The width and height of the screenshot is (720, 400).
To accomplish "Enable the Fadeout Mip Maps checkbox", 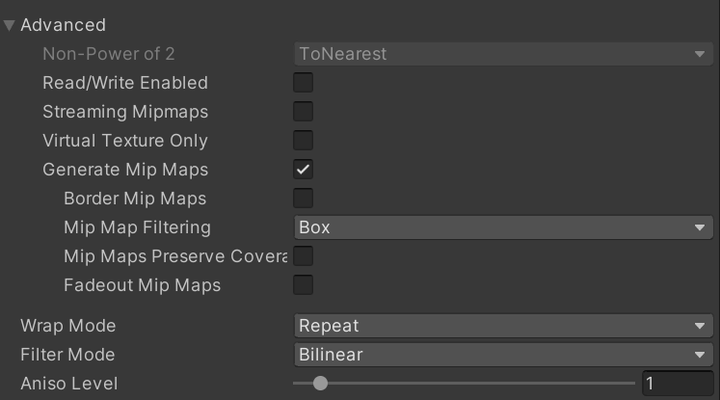I will point(303,286).
